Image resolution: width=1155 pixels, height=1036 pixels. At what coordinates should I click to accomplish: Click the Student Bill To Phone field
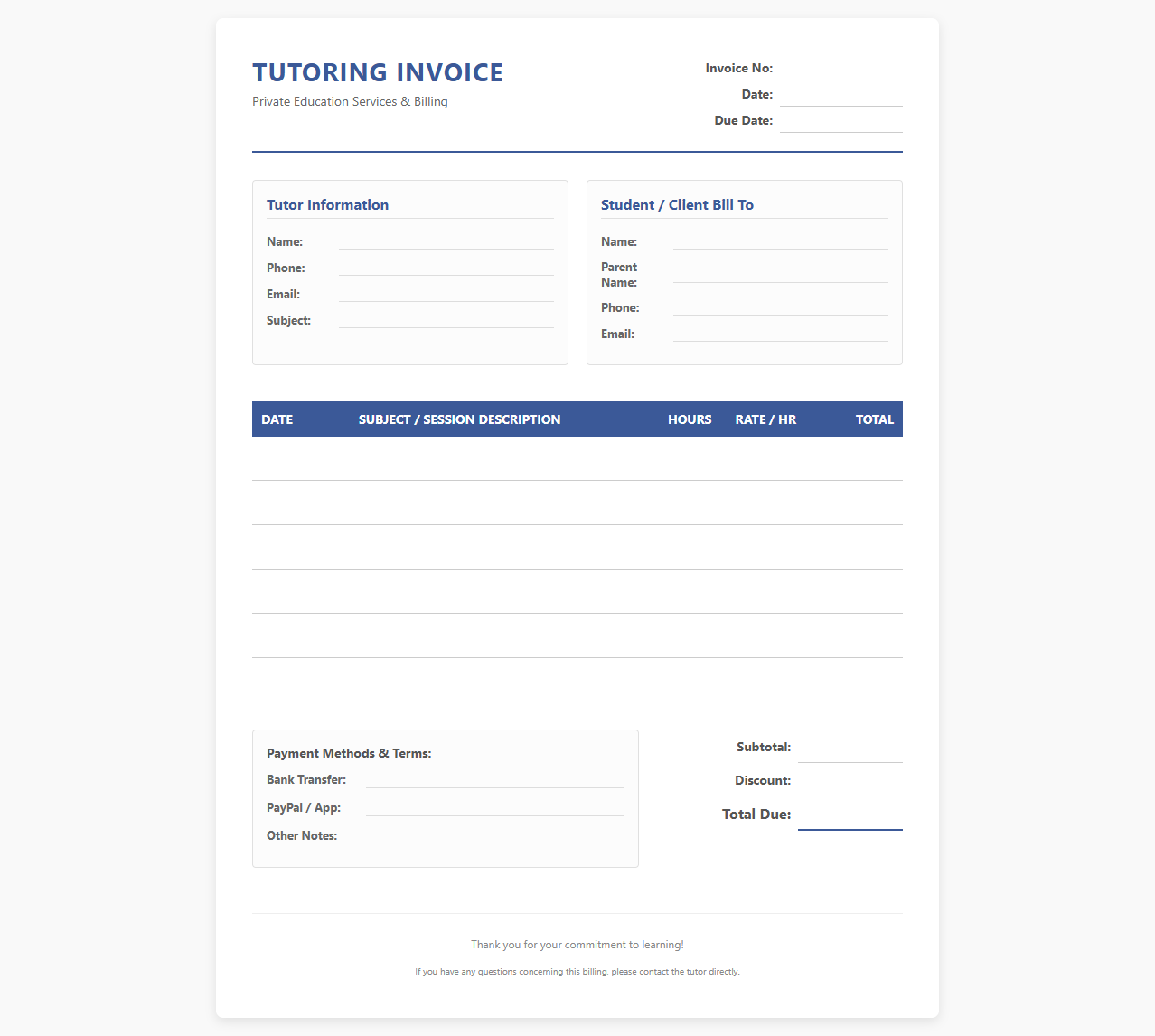click(x=781, y=307)
